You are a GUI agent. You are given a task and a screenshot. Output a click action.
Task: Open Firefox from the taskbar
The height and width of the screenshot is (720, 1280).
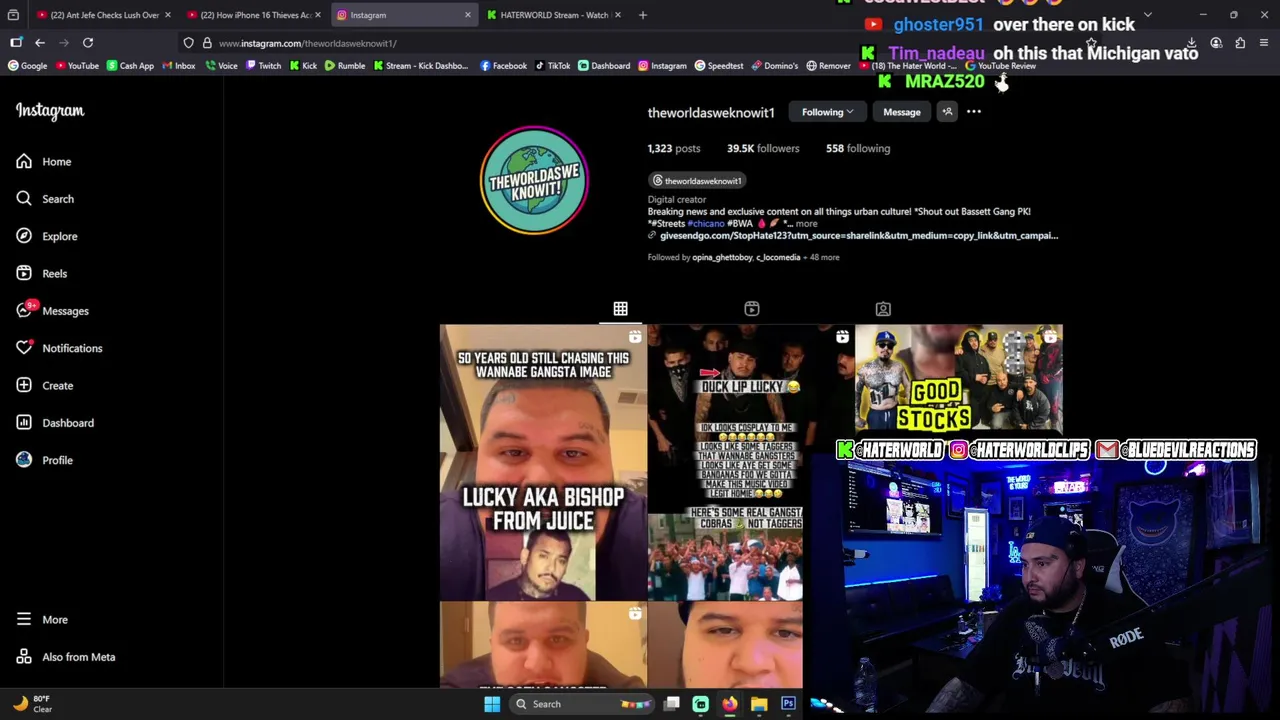[730, 704]
